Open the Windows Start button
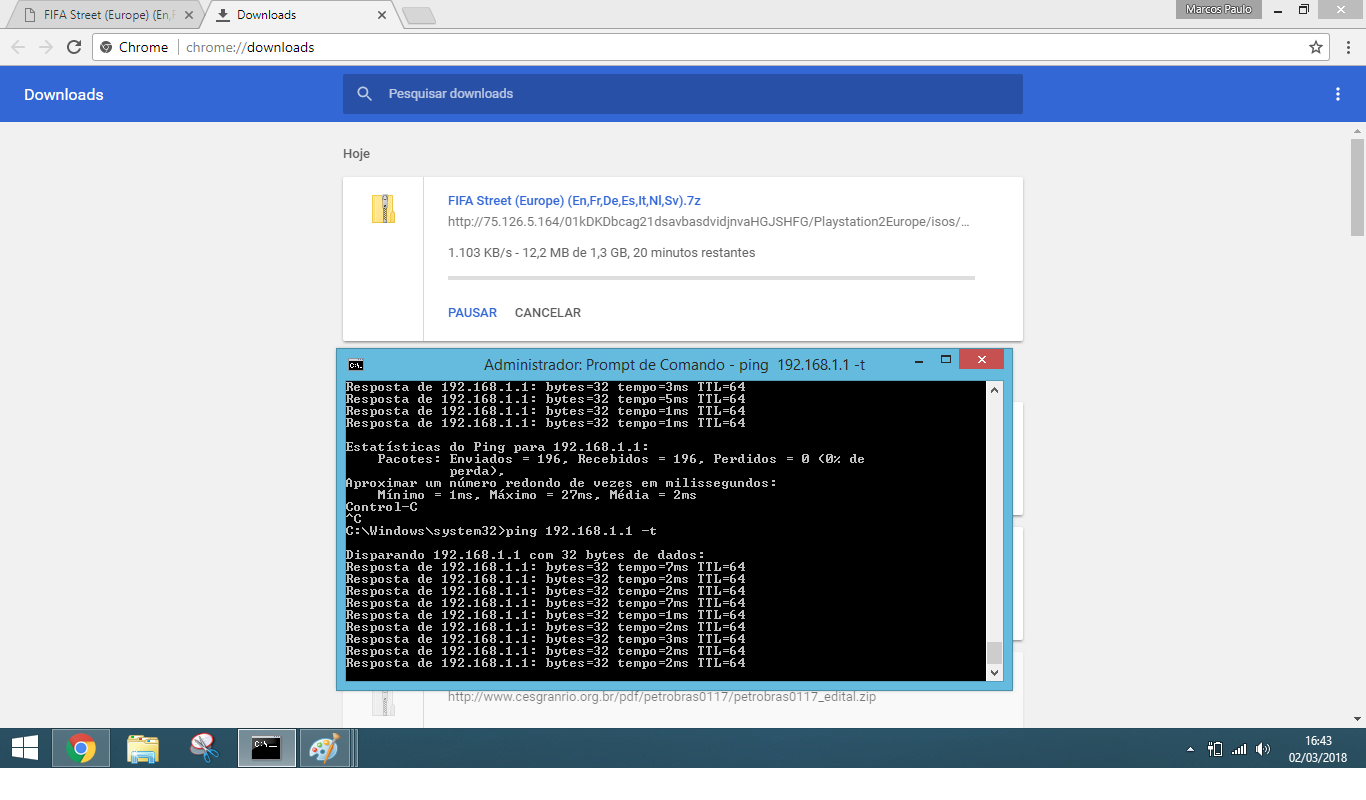The image size is (1366, 800). tap(25, 748)
